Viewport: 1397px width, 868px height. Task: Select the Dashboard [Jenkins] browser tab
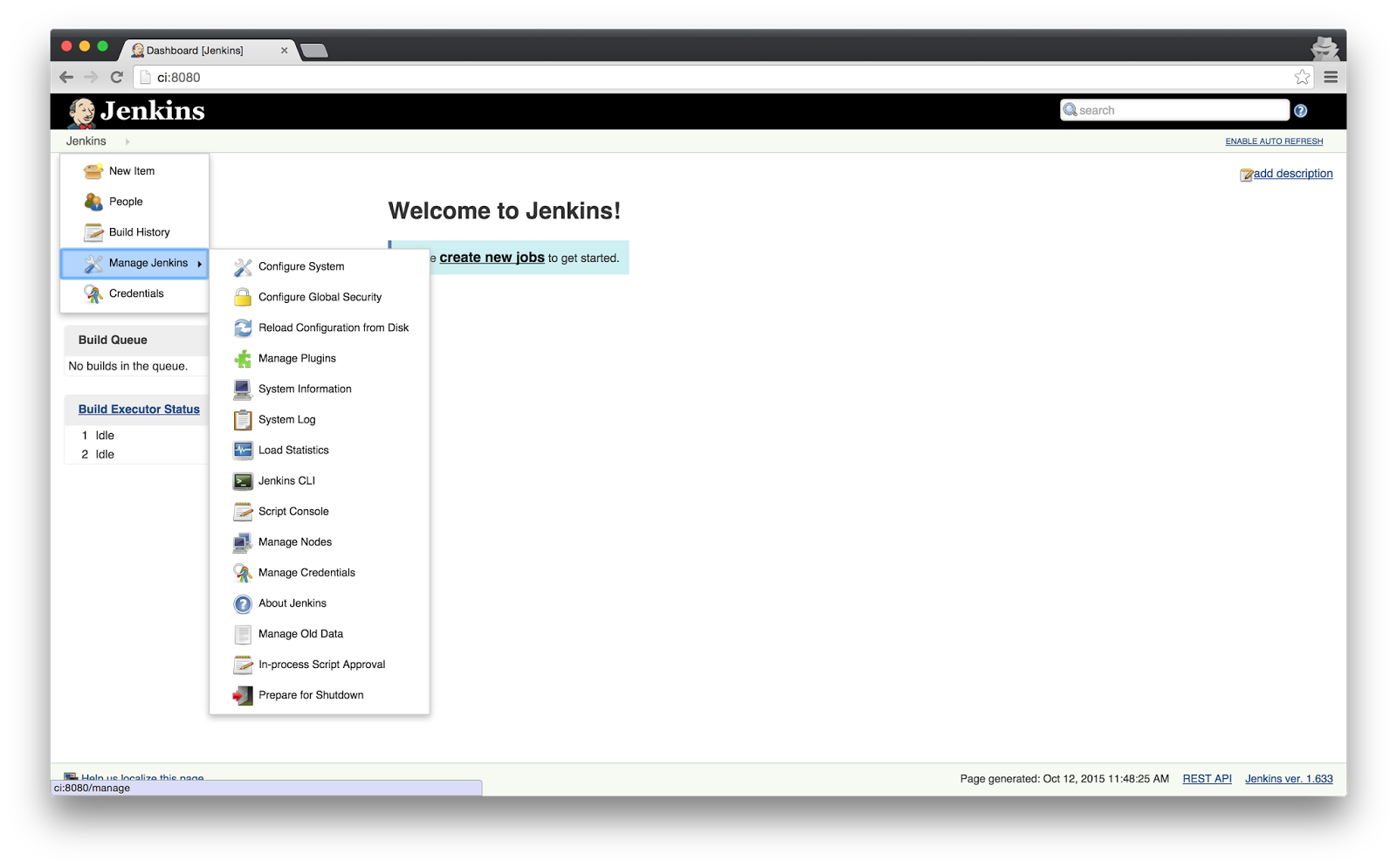click(207, 51)
